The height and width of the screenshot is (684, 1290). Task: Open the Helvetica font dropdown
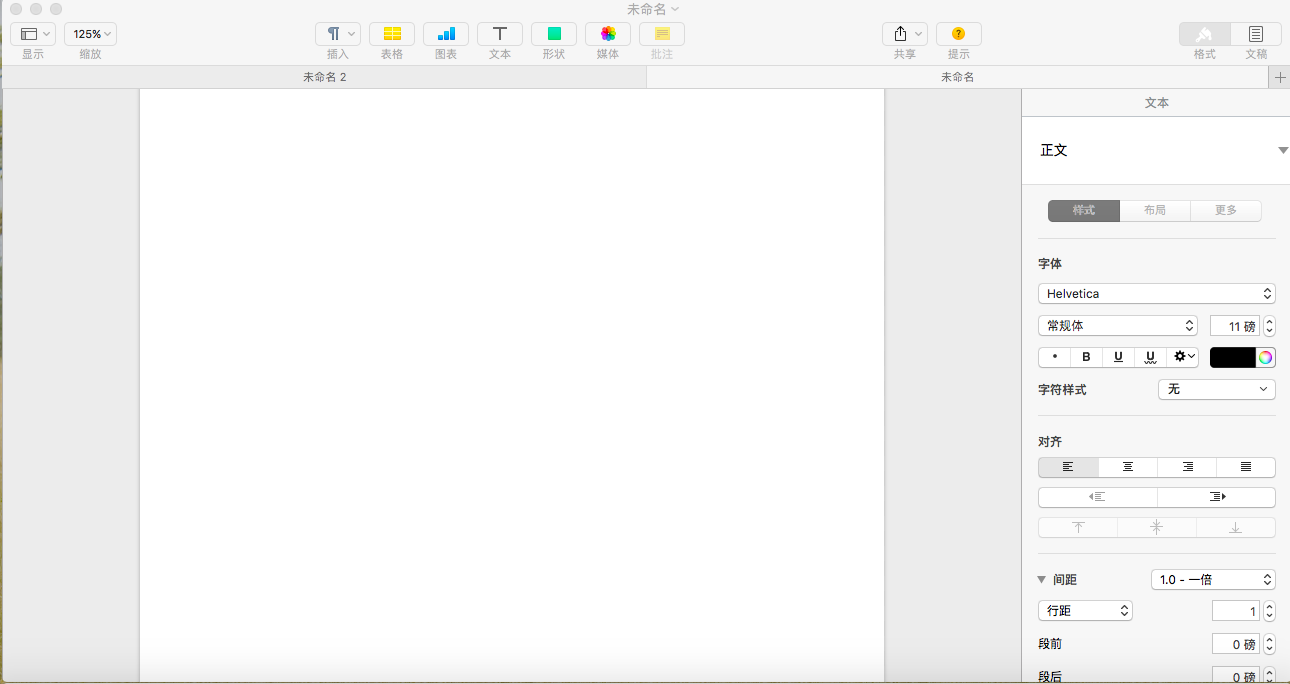[x=1157, y=294]
